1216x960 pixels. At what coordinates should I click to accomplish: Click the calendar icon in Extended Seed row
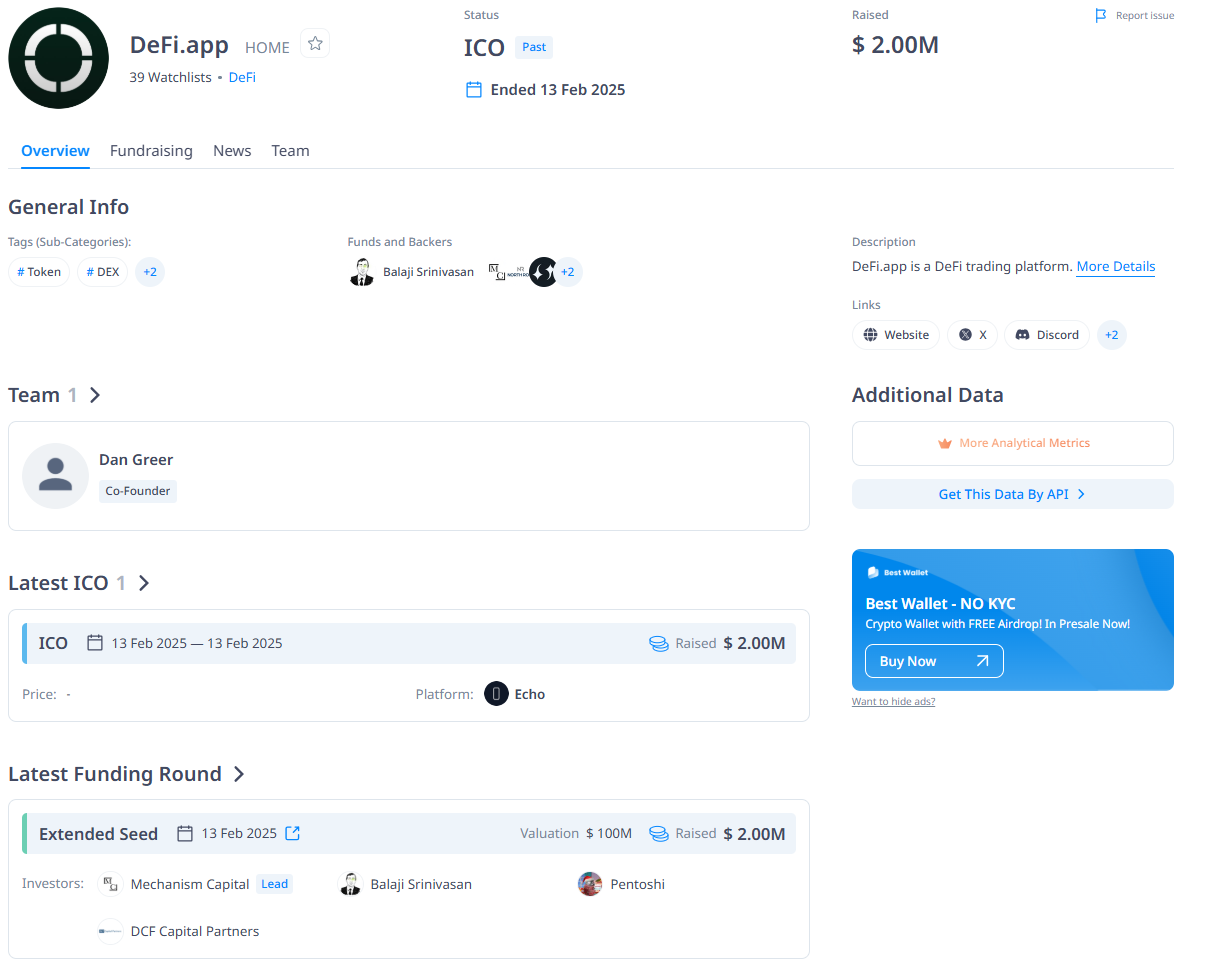(x=185, y=833)
